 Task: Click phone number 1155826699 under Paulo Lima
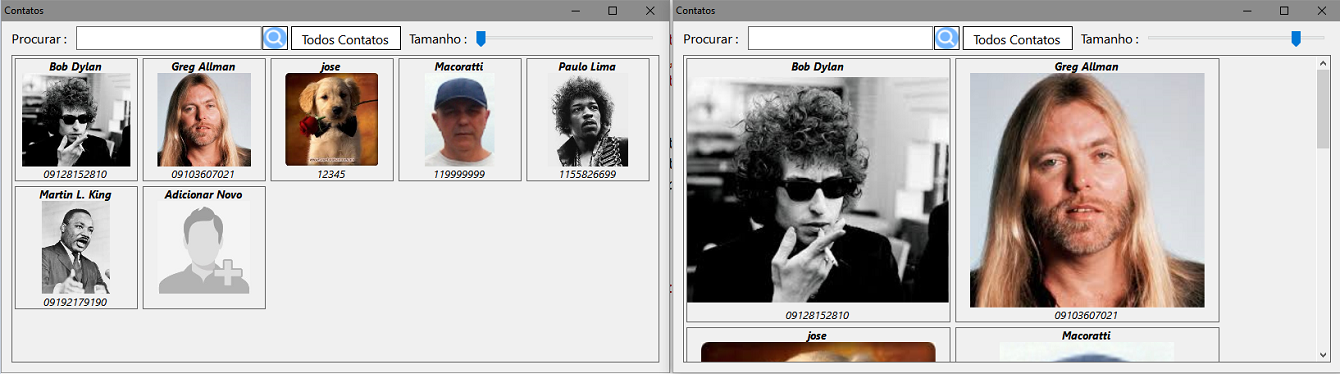pyautogui.click(x=588, y=174)
